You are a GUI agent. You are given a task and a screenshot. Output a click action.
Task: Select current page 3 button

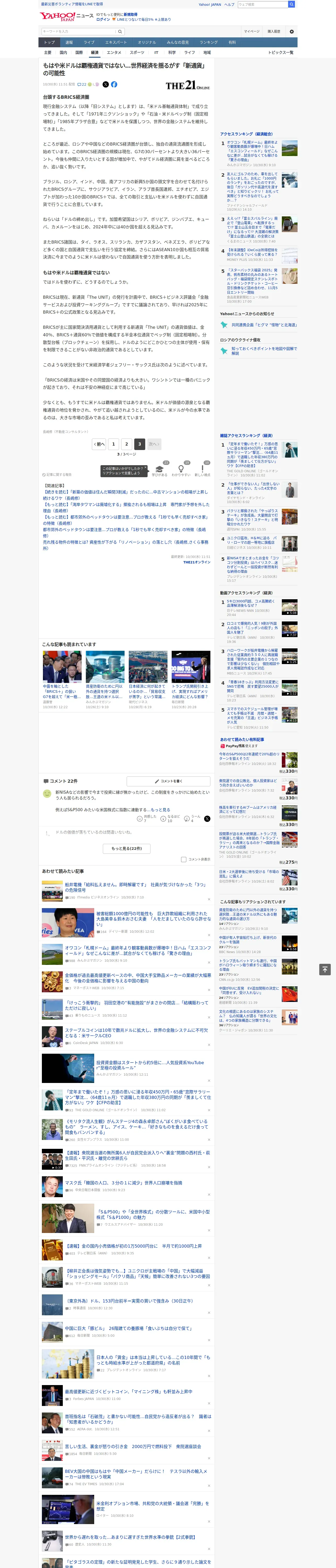tap(140, 444)
